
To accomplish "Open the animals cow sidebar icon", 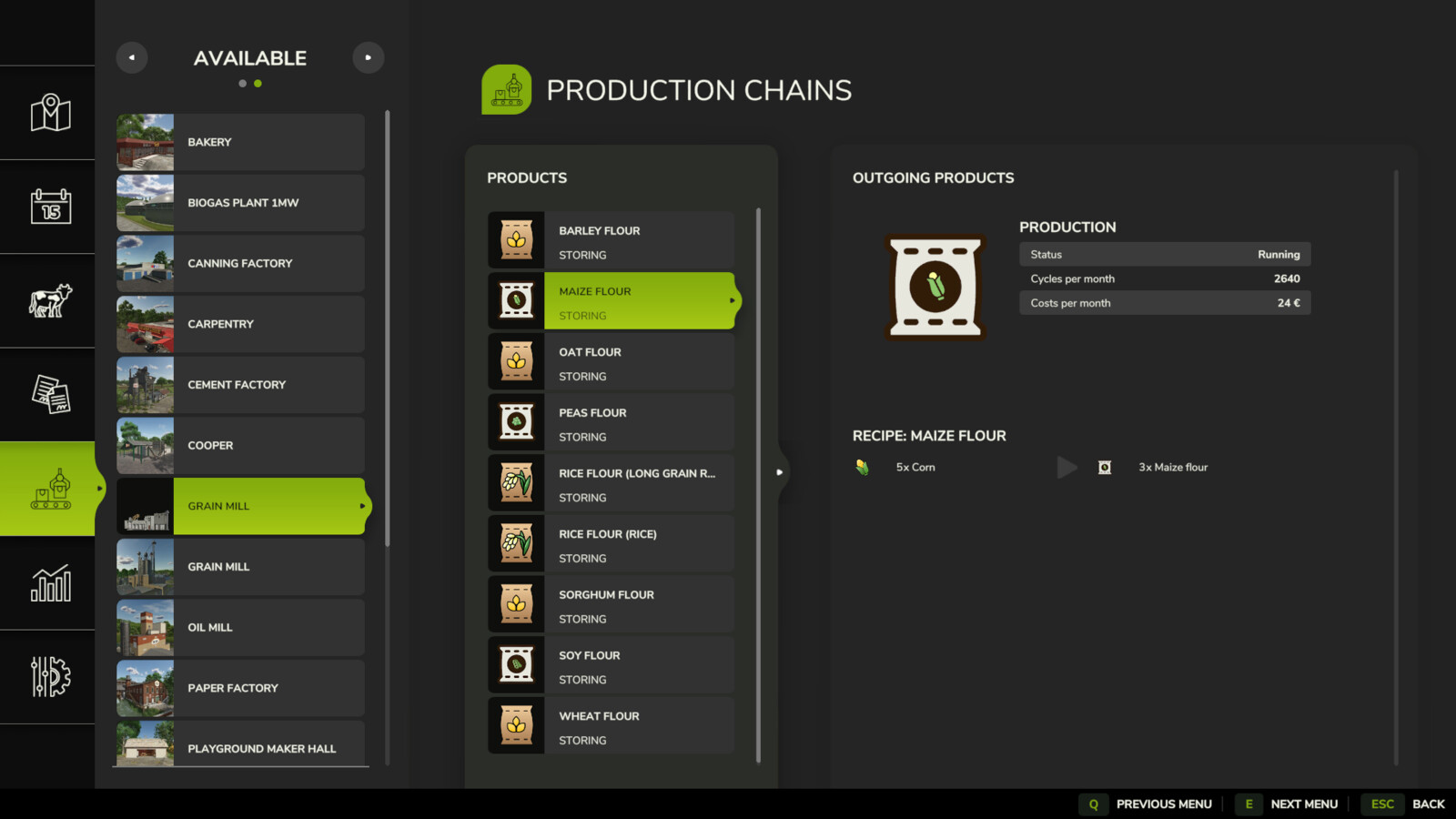I will click(x=50, y=300).
